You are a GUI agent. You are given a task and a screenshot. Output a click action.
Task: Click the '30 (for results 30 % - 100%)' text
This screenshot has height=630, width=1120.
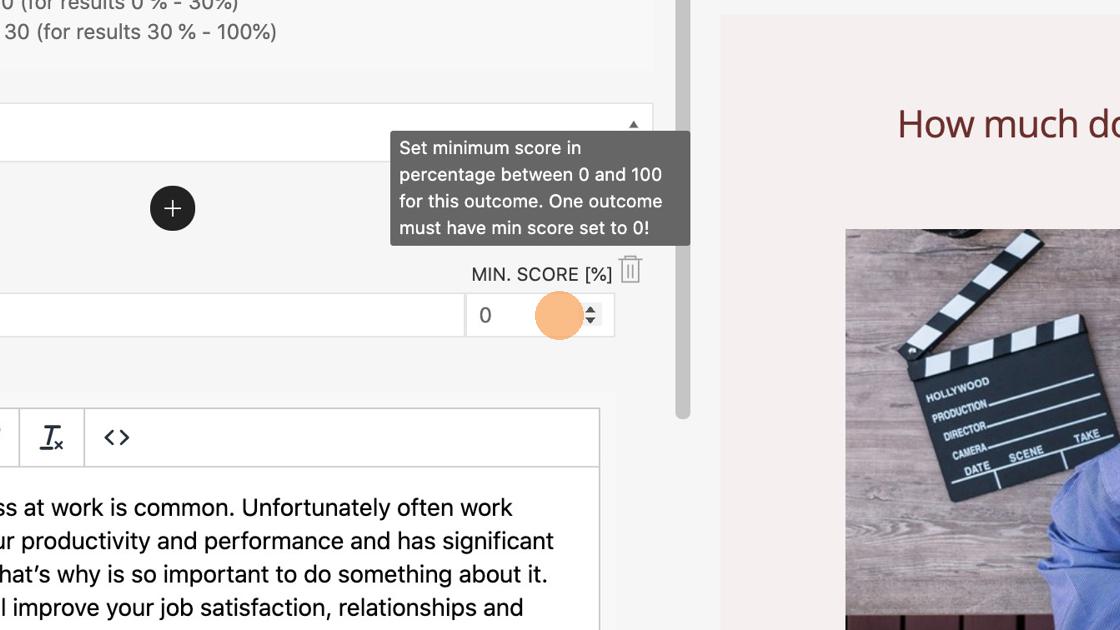[140, 32]
